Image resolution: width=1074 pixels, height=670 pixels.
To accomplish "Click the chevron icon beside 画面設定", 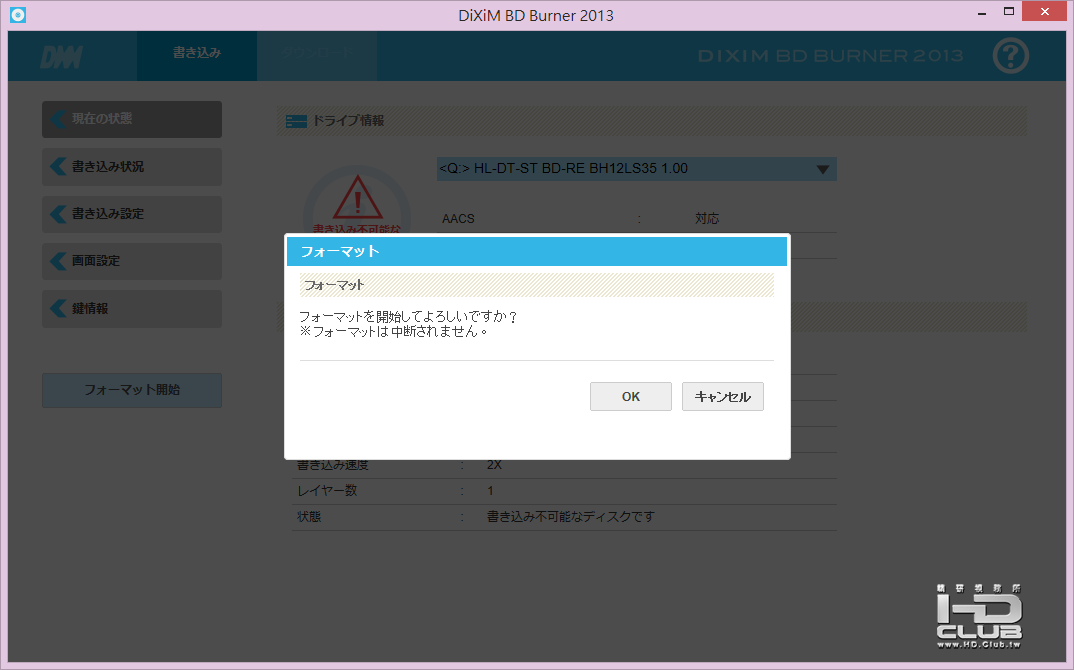I will click(58, 261).
